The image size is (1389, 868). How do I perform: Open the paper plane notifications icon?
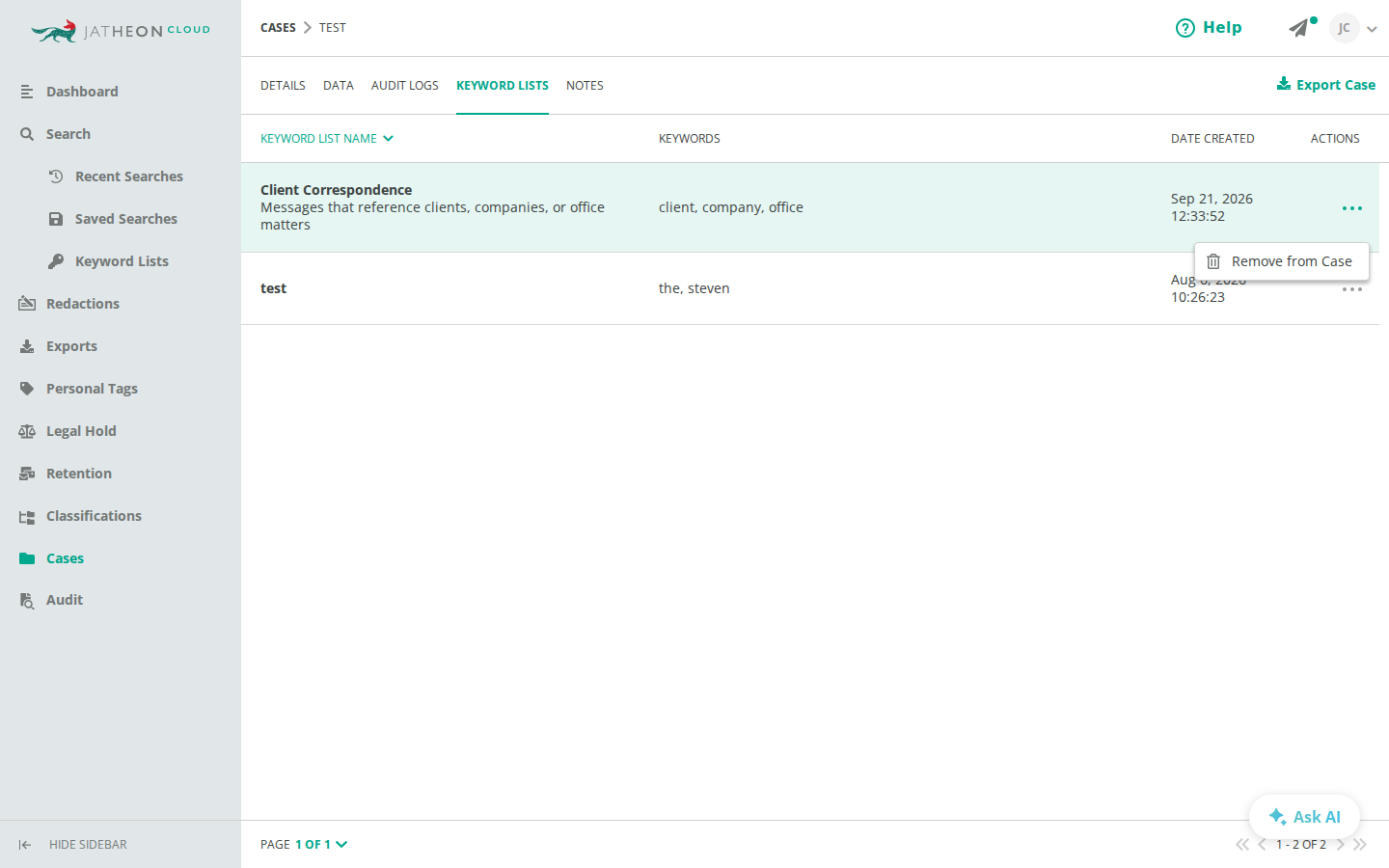click(x=1300, y=28)
